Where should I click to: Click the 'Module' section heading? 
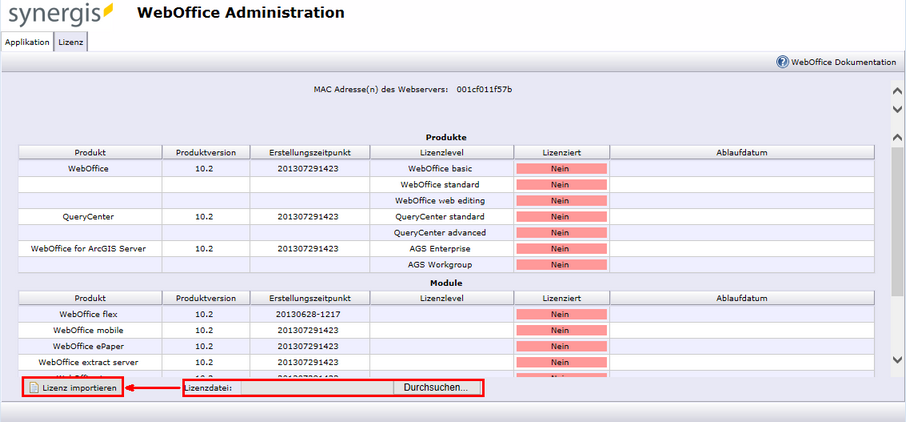446,283
